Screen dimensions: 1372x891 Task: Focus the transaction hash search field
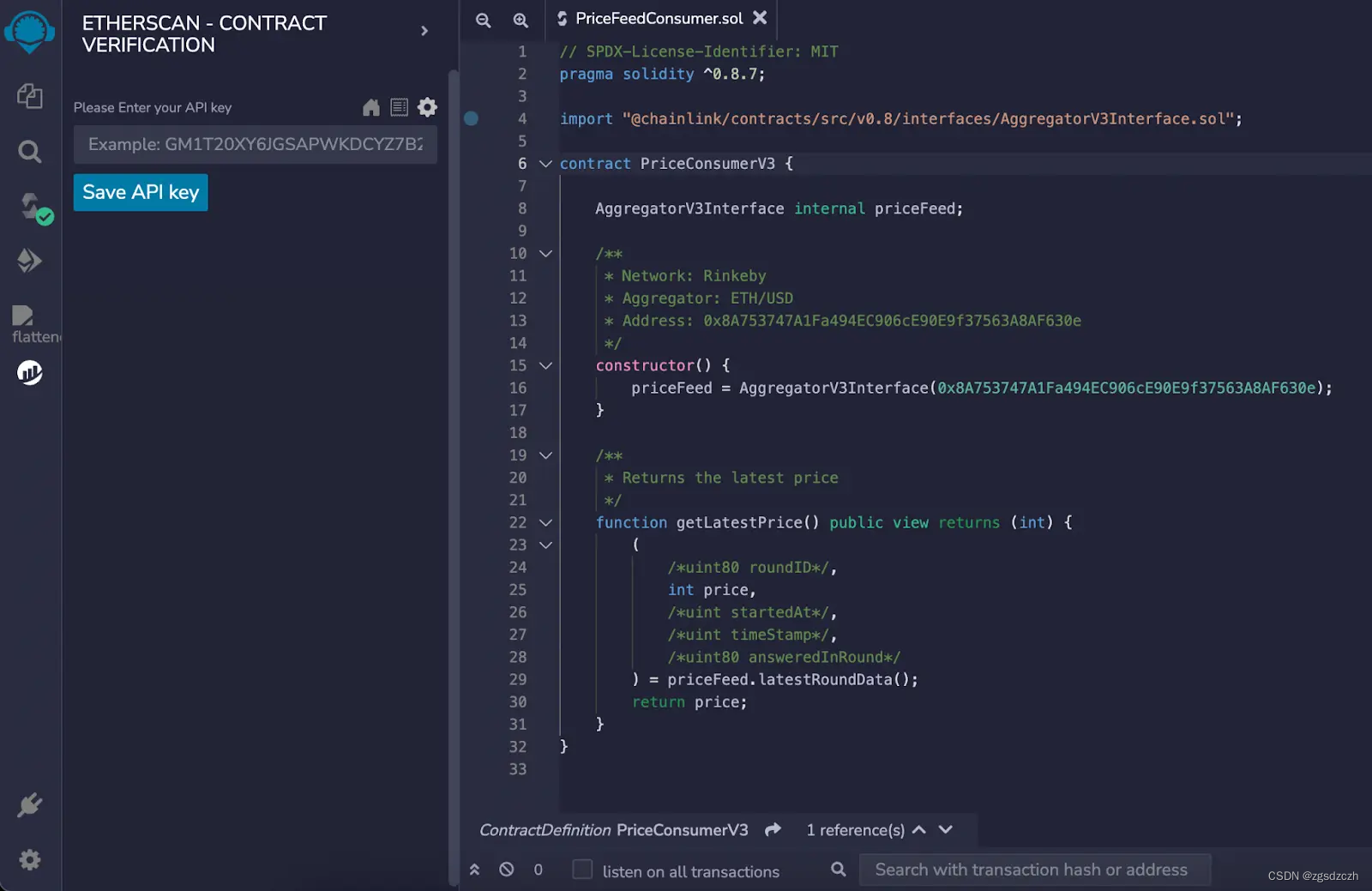pyautogui.click(x=1035, y=870)
